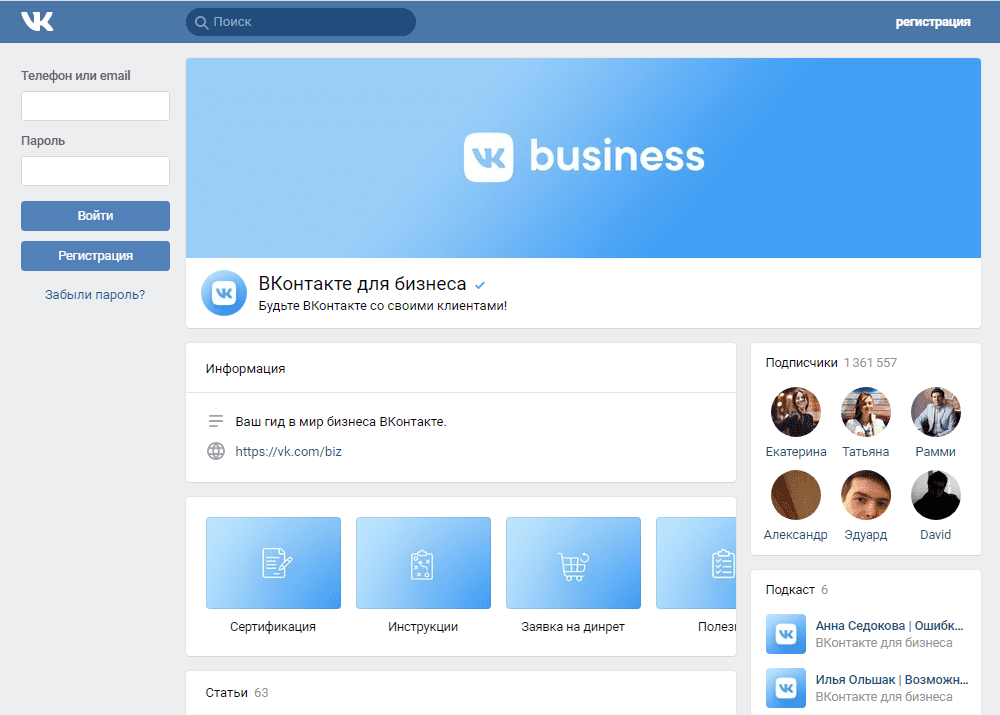The width and height of the screenshot is (1000, 715).
Task: Click the Пароль password field
Action: pos(95,171)
